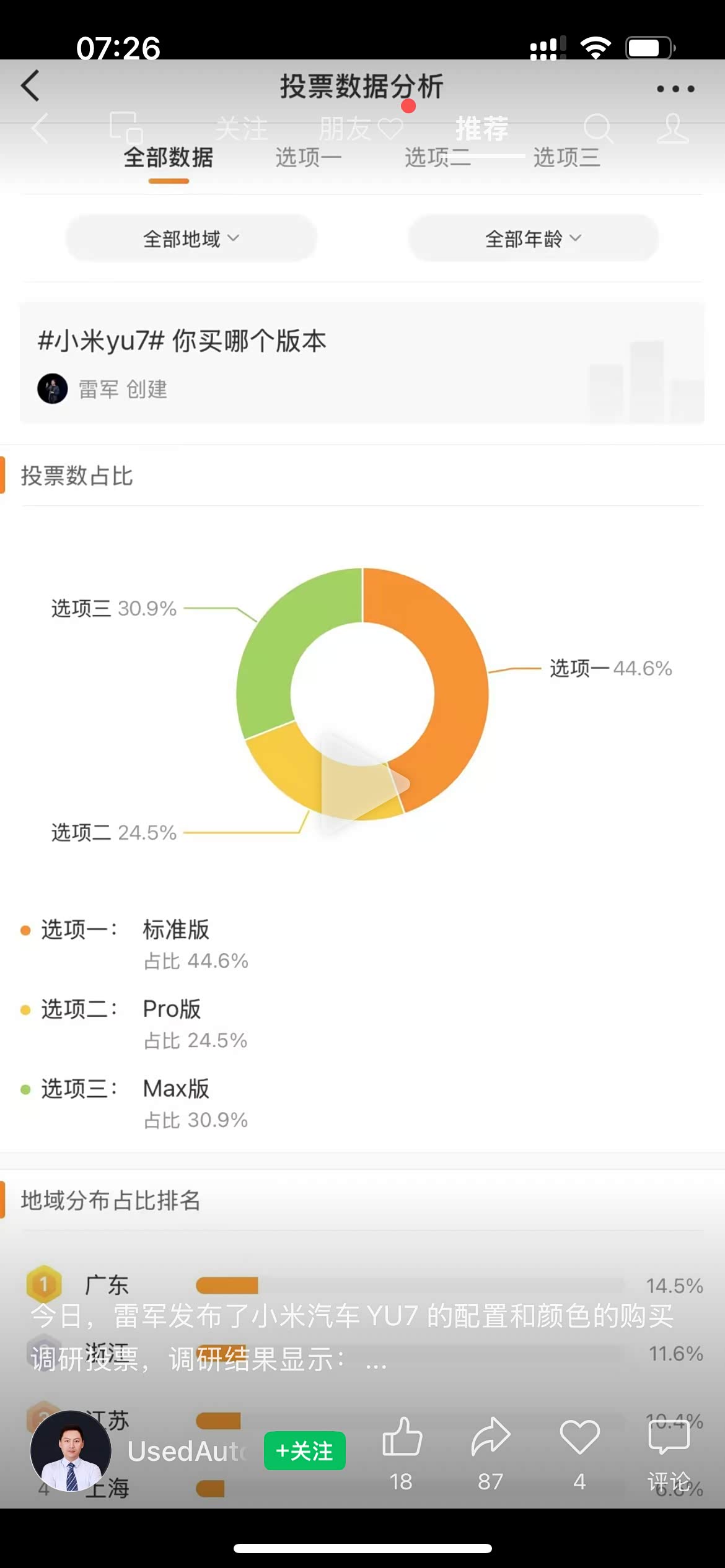725x1568 pixels.
Task: Open the three-dot more options menu
Action: coord(675,89)
